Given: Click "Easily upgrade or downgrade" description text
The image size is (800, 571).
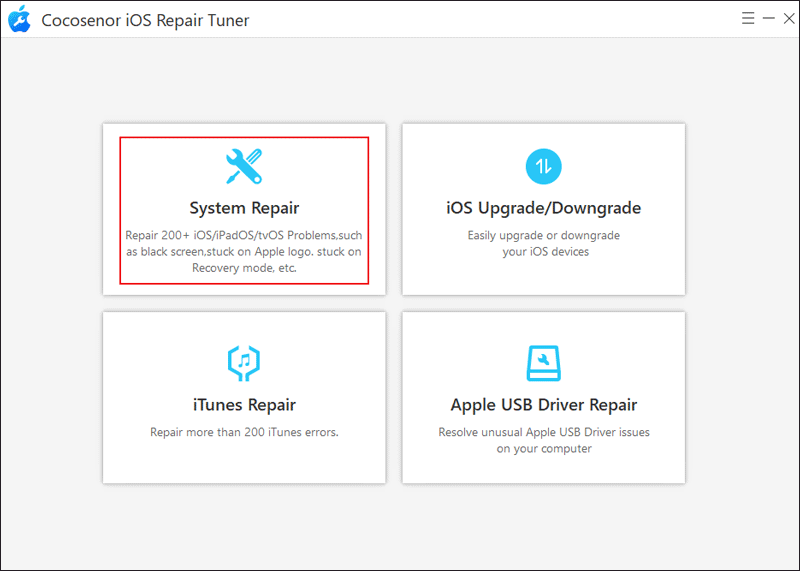Looking at the screenshot, I should point(543,243).
